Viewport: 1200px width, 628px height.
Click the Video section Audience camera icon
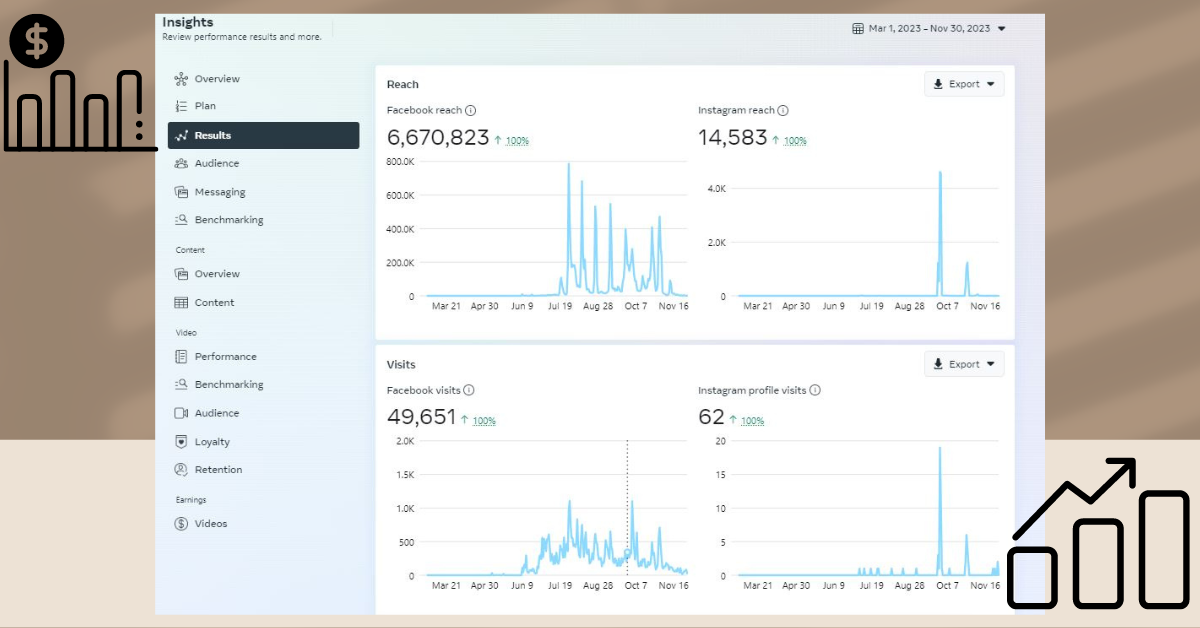pyautogui.click(x=181, y=413)
